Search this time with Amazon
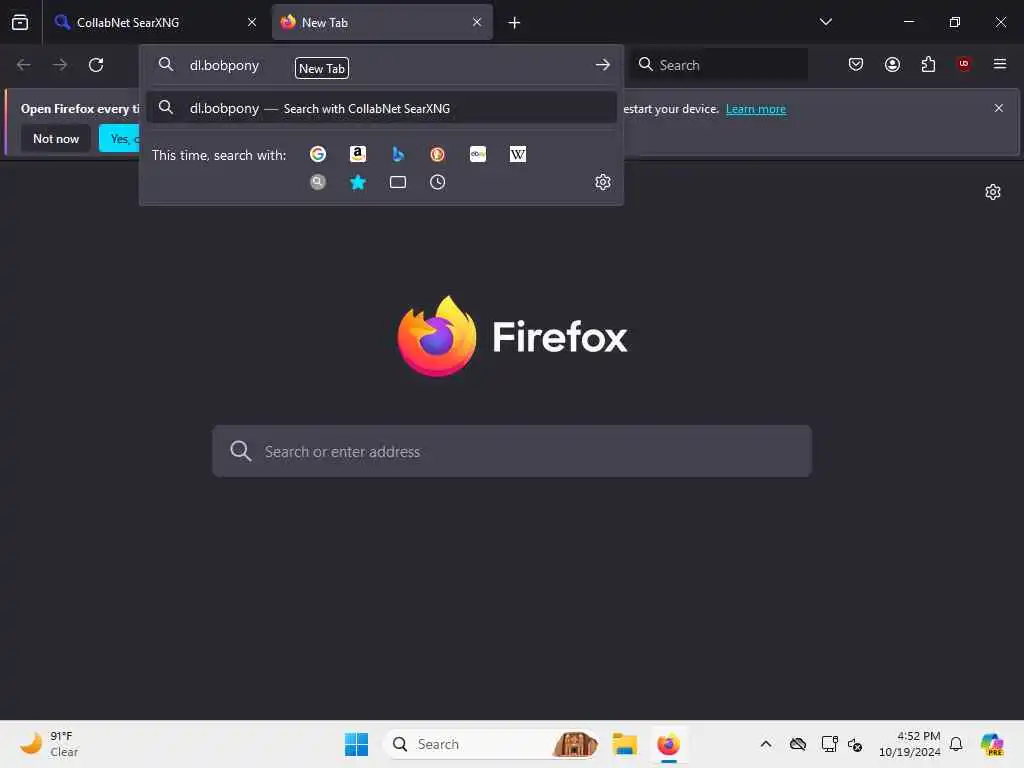The height and width of the screenshot is (768, 1024). coord(358,154)
